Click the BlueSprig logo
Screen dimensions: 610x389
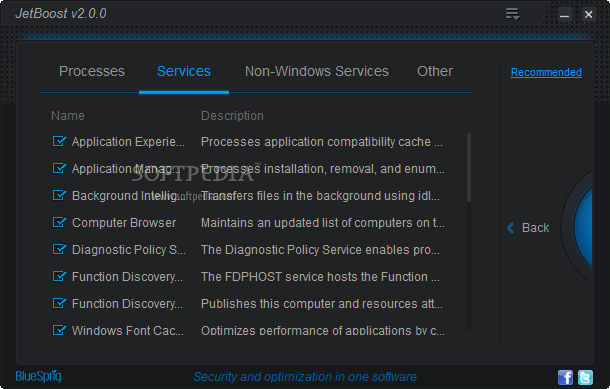click(38, 377)
